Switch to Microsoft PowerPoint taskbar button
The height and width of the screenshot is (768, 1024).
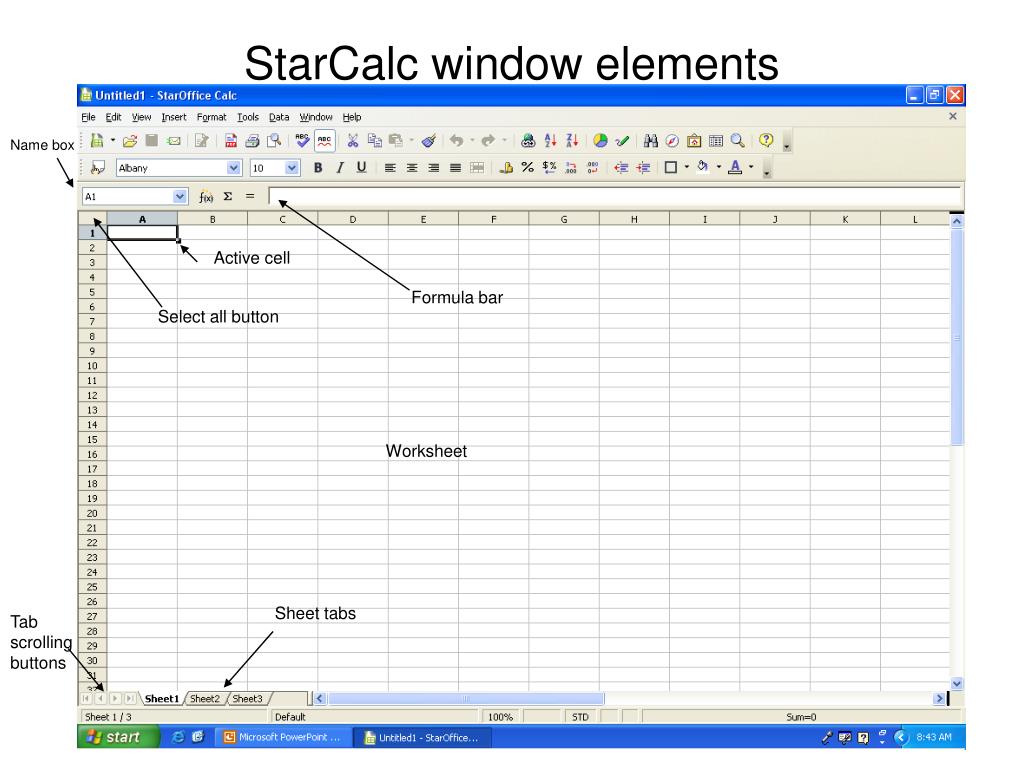pos(283,737)
